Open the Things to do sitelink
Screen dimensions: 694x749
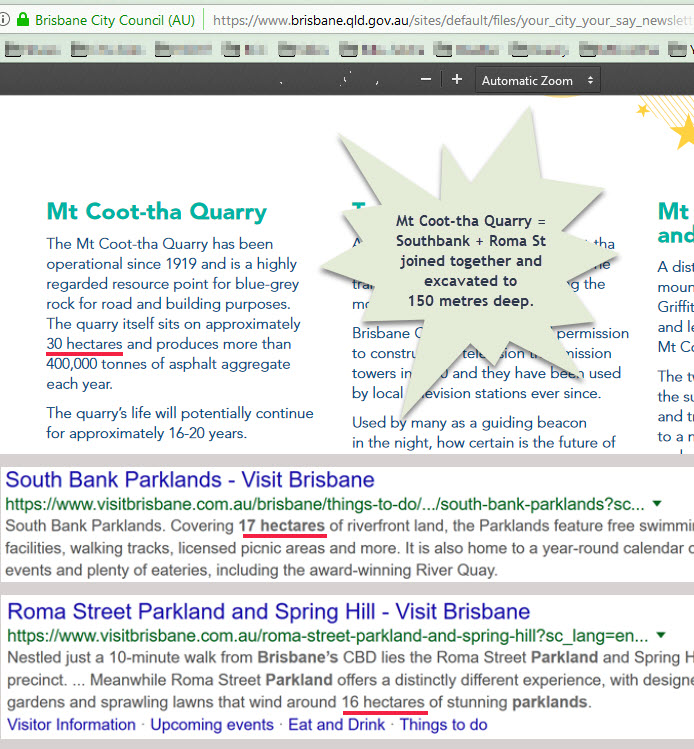coord(444,725)
